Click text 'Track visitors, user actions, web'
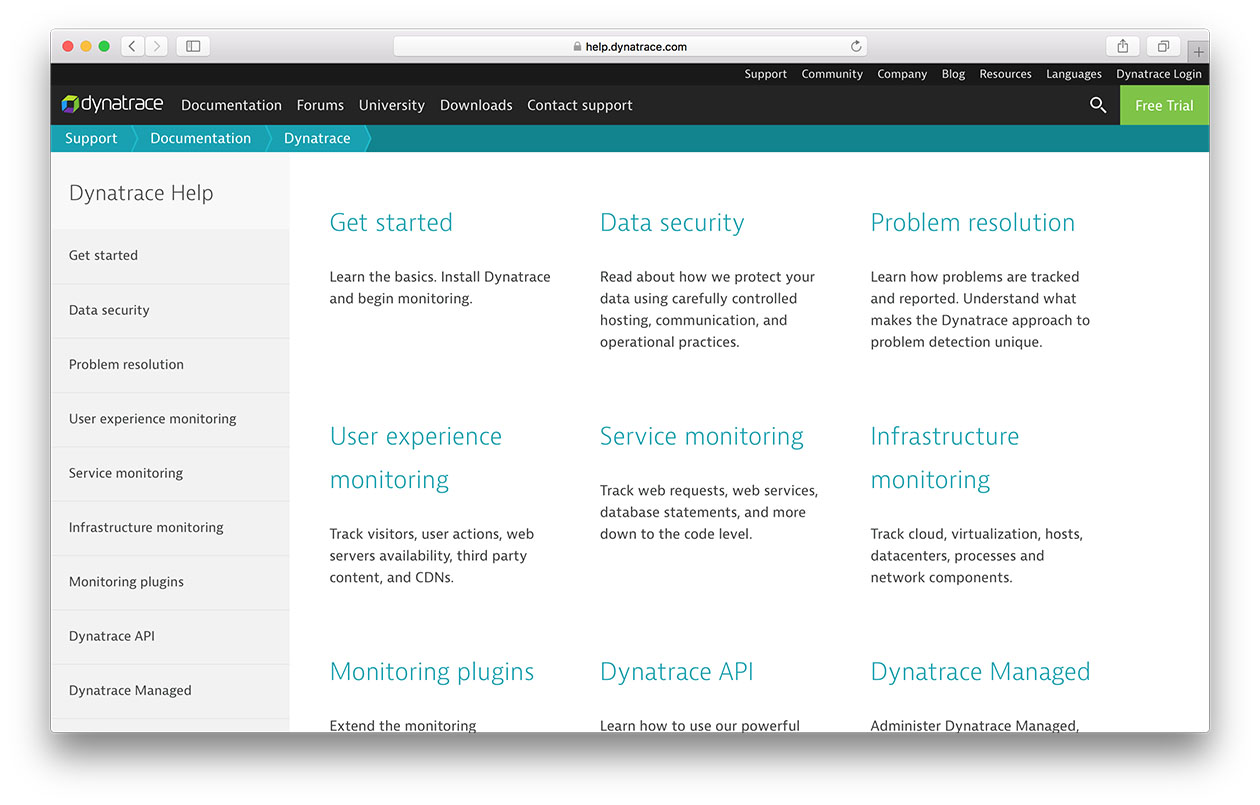1260x805 pixels. tap(432, 533)
